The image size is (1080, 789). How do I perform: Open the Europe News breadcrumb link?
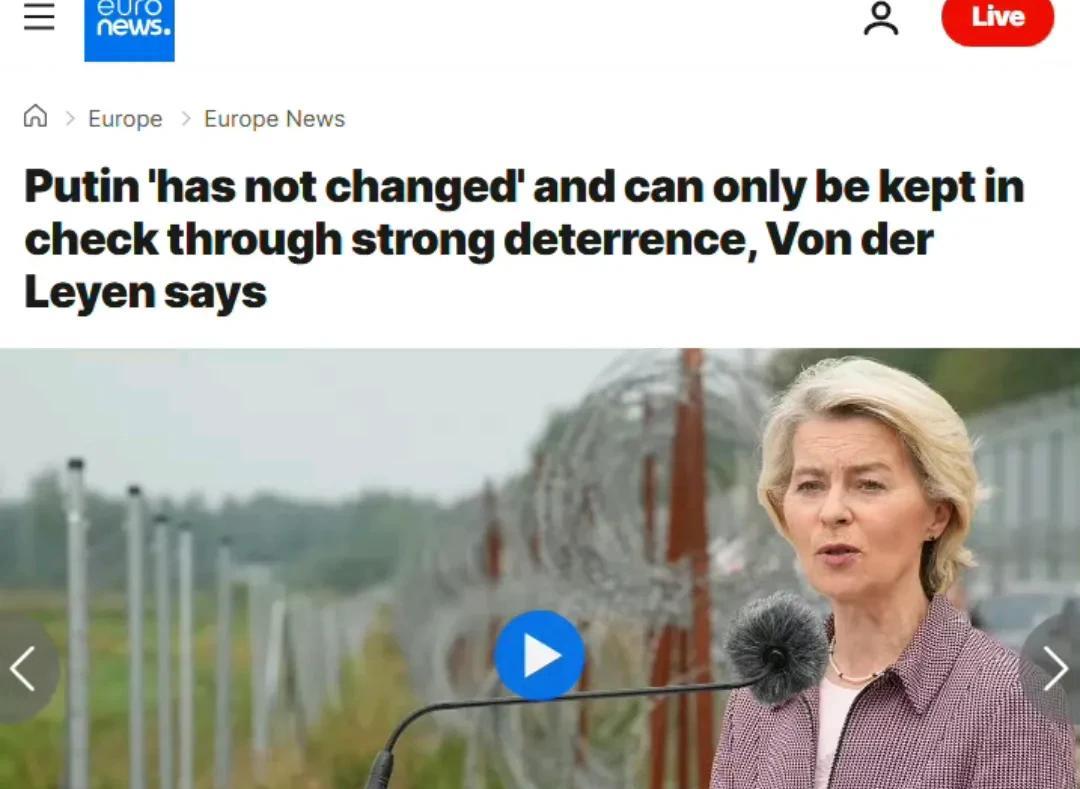click(274, 118)
